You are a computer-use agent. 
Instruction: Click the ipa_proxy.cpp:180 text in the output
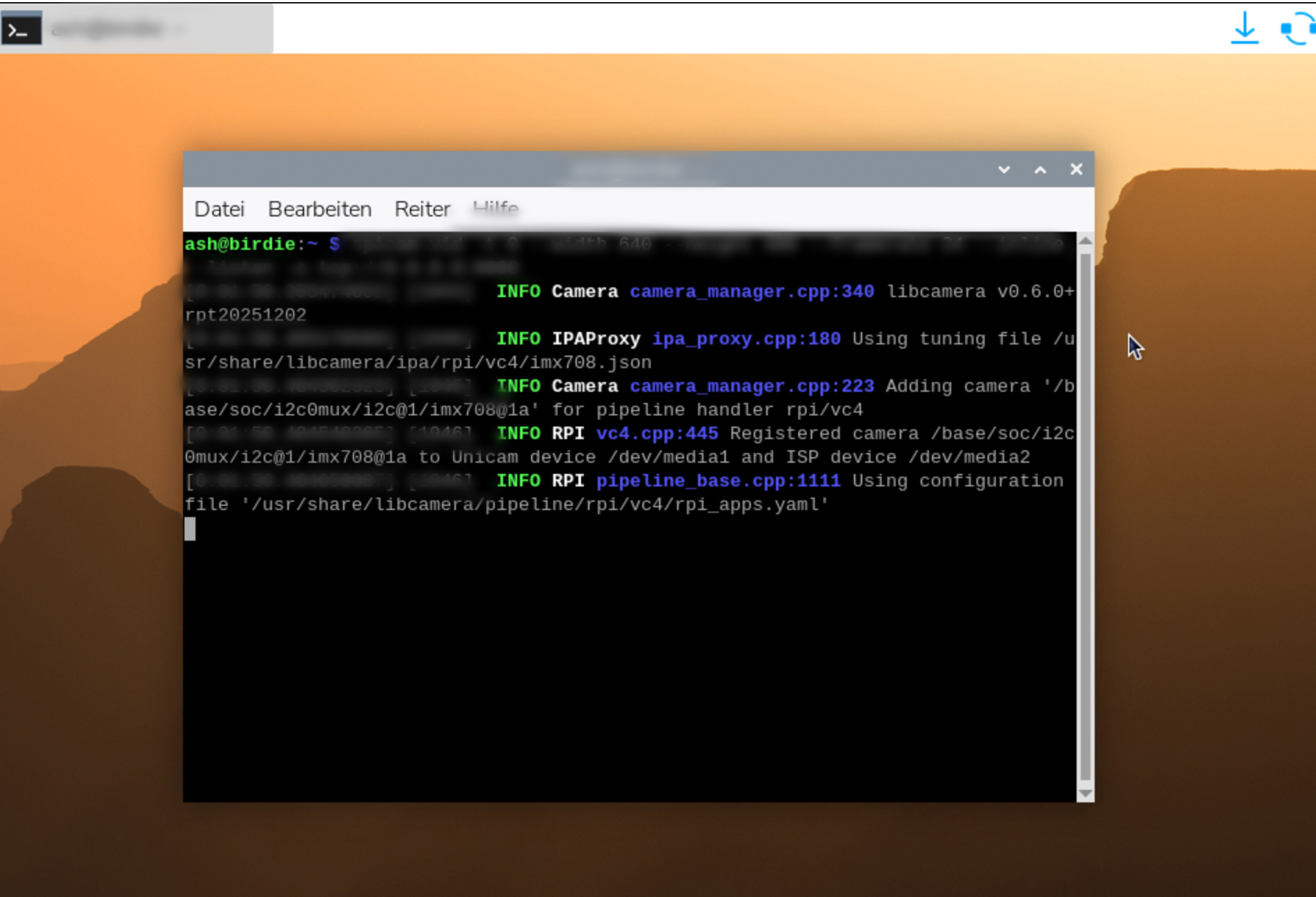click(746, 339)
